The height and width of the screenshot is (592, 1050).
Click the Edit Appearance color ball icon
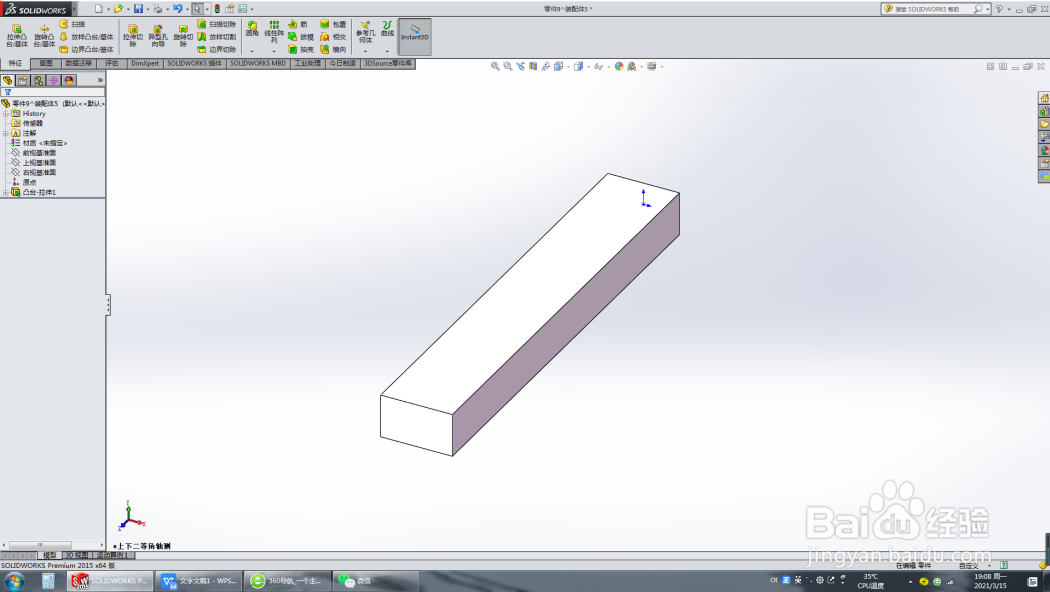[619, 66]
